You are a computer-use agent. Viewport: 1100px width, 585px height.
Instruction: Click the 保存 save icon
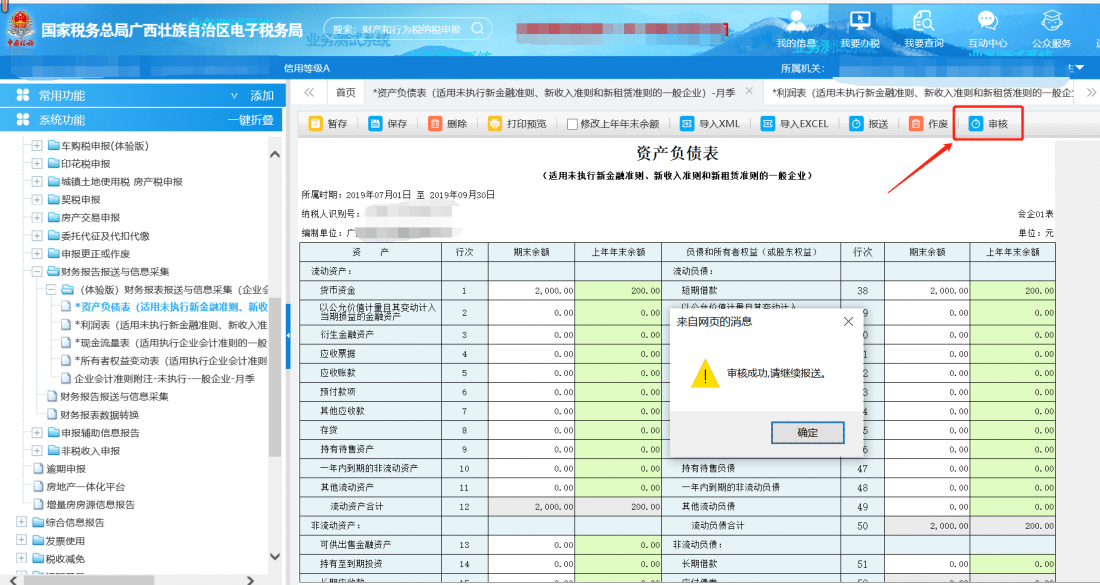(375, 124)
